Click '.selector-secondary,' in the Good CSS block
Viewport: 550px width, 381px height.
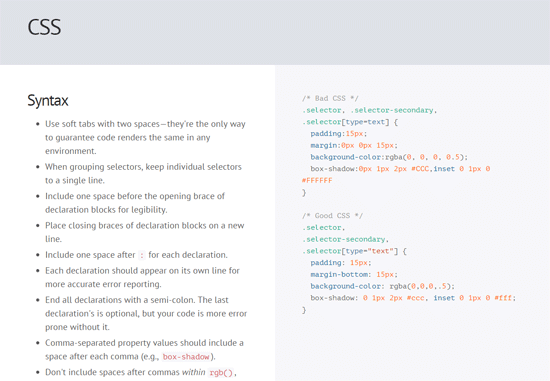click(345, 239)
